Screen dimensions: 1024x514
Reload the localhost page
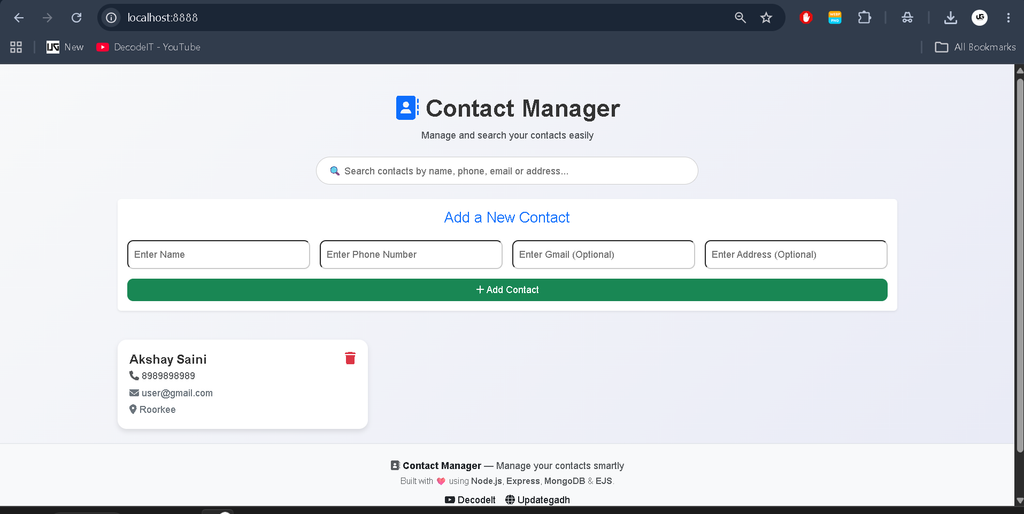[76, 18]
